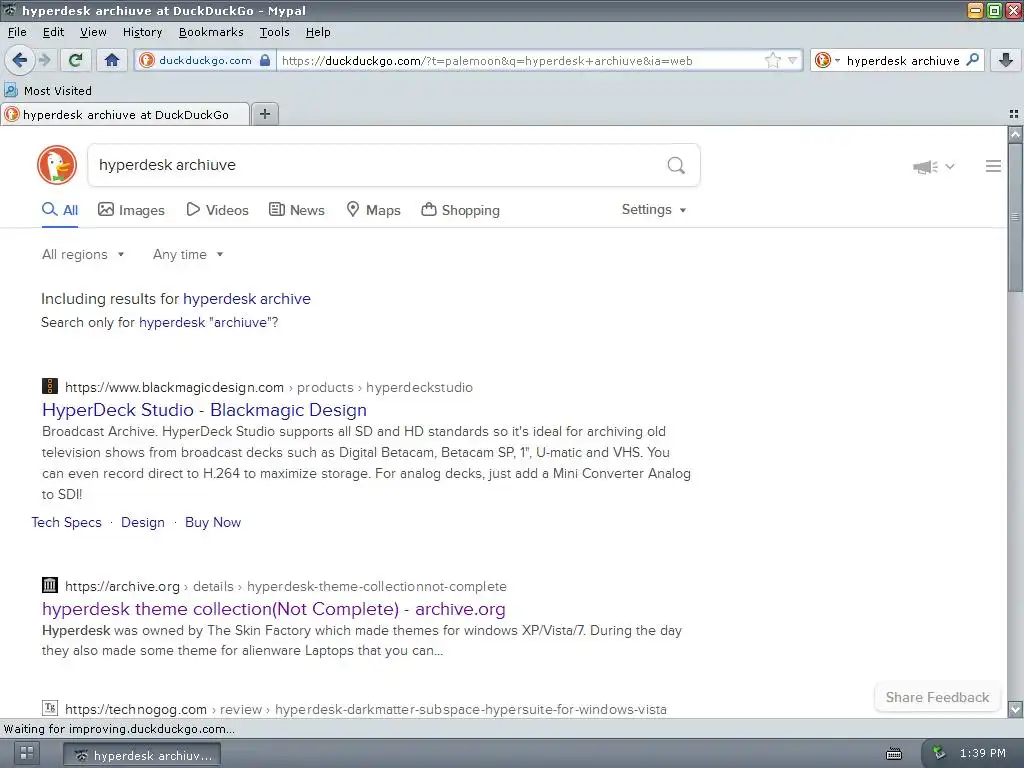
Task: Click the archive.org favicon
Action: click(50, 585)
